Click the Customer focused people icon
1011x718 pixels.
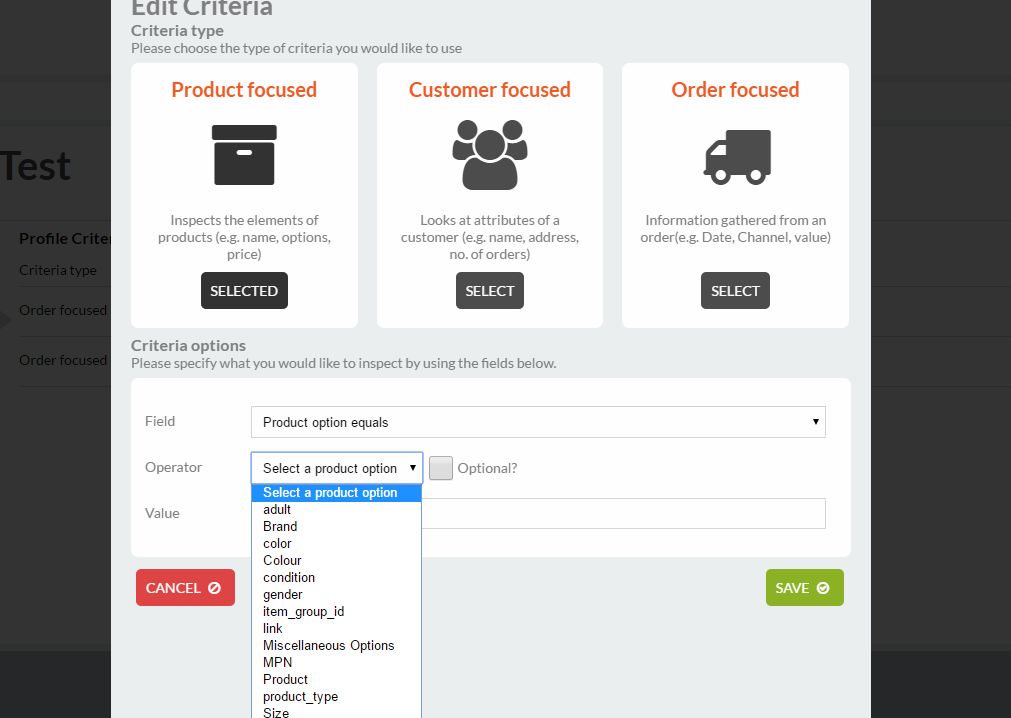[x=489, y=155]
